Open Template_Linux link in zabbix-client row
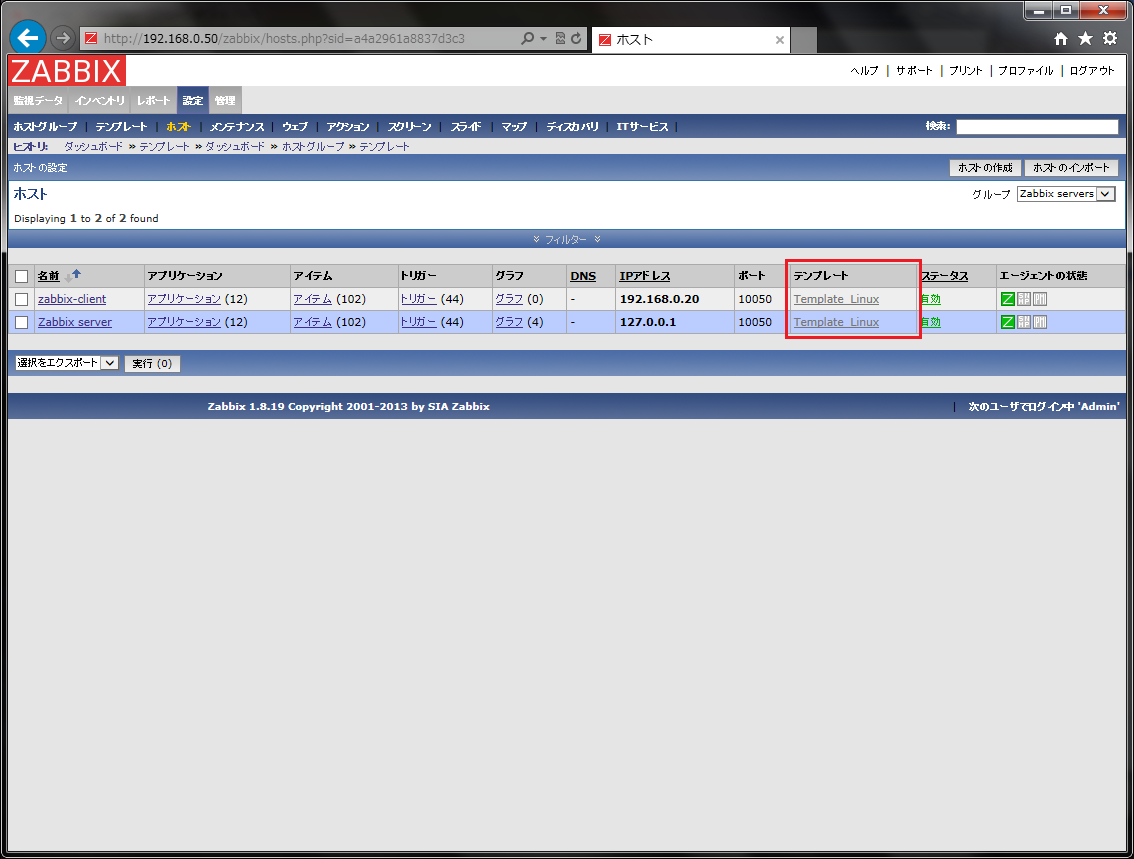Viewport: 1134px width, 859px height. tap(836, 299)
